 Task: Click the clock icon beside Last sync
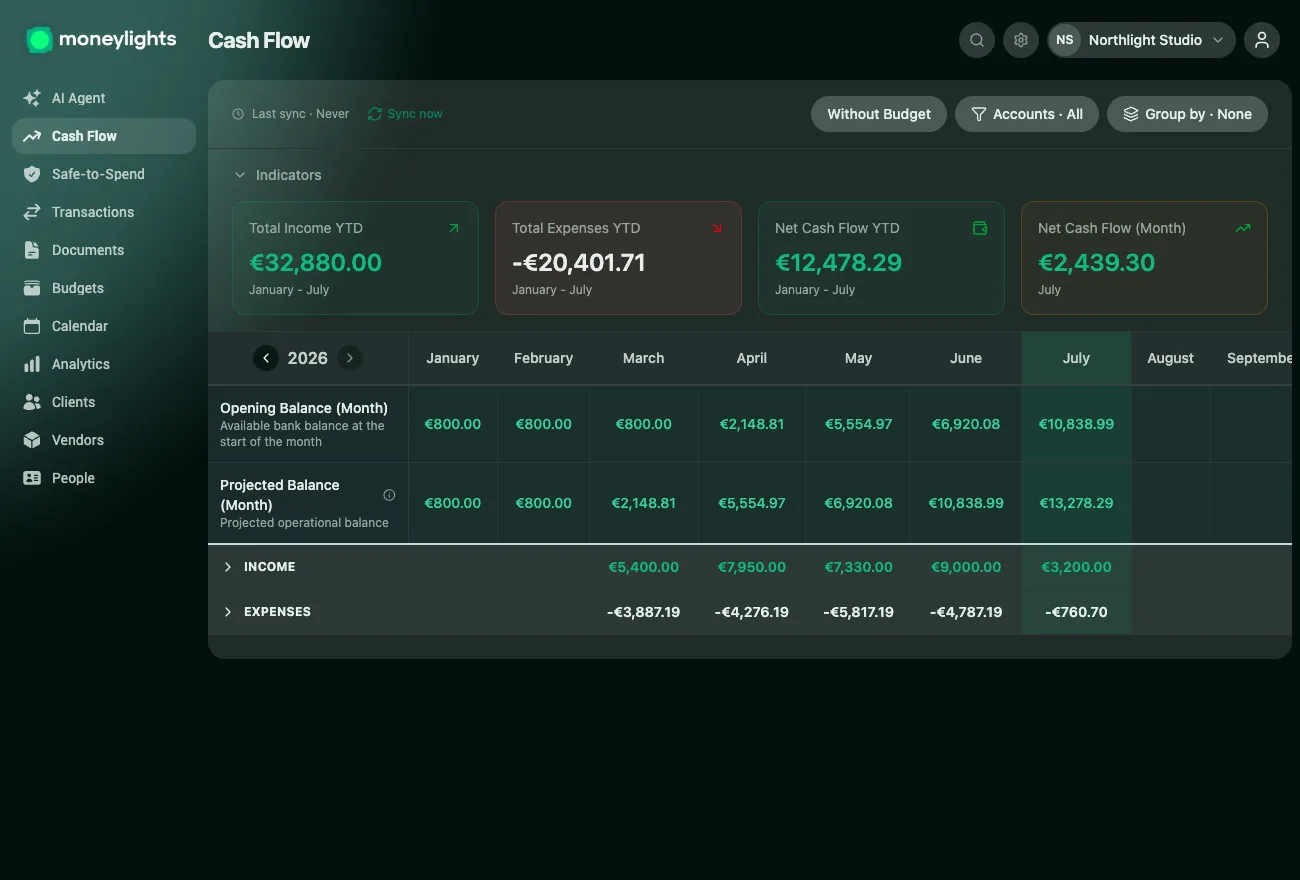[x=238, y=114]
